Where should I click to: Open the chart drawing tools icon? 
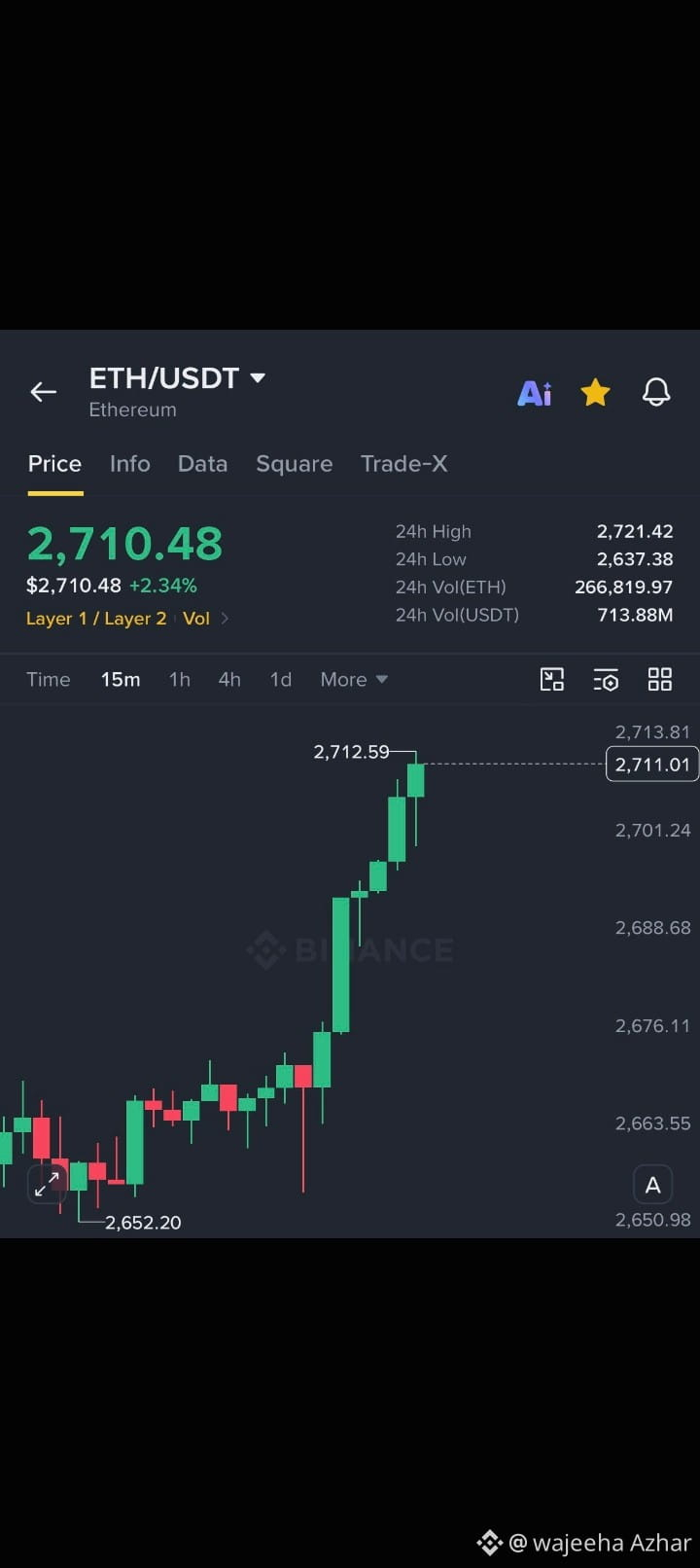point(552,679)
